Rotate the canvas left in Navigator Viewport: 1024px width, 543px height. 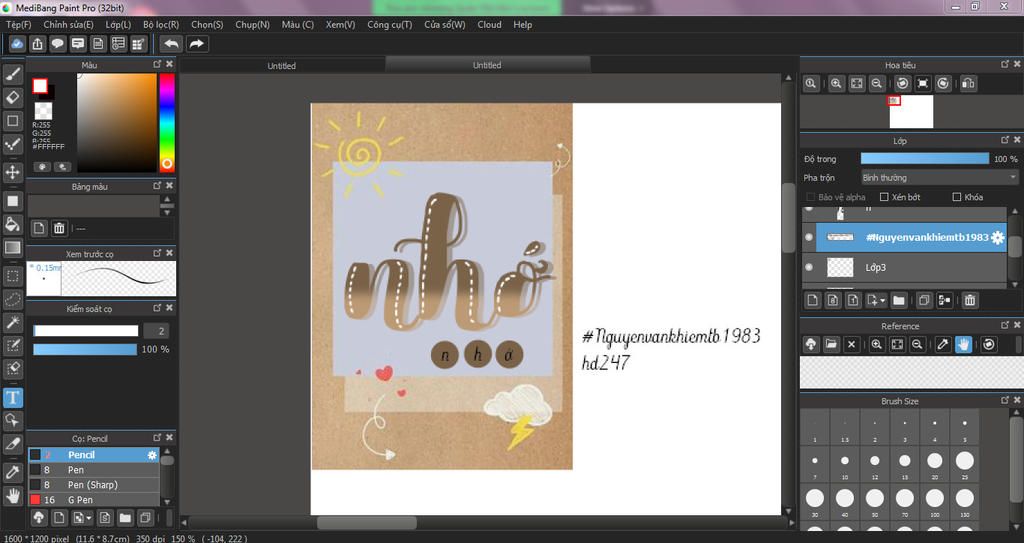[x=903, y=84]
